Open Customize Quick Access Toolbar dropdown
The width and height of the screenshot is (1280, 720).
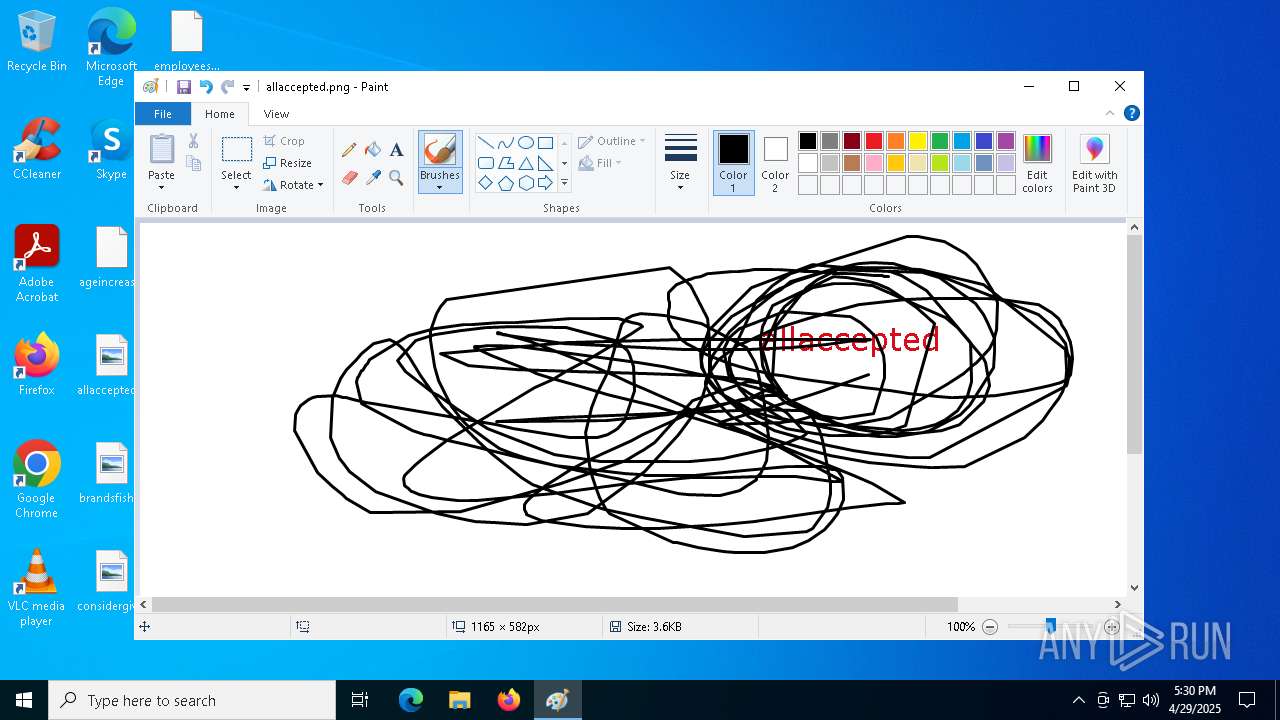click(246, 88)
